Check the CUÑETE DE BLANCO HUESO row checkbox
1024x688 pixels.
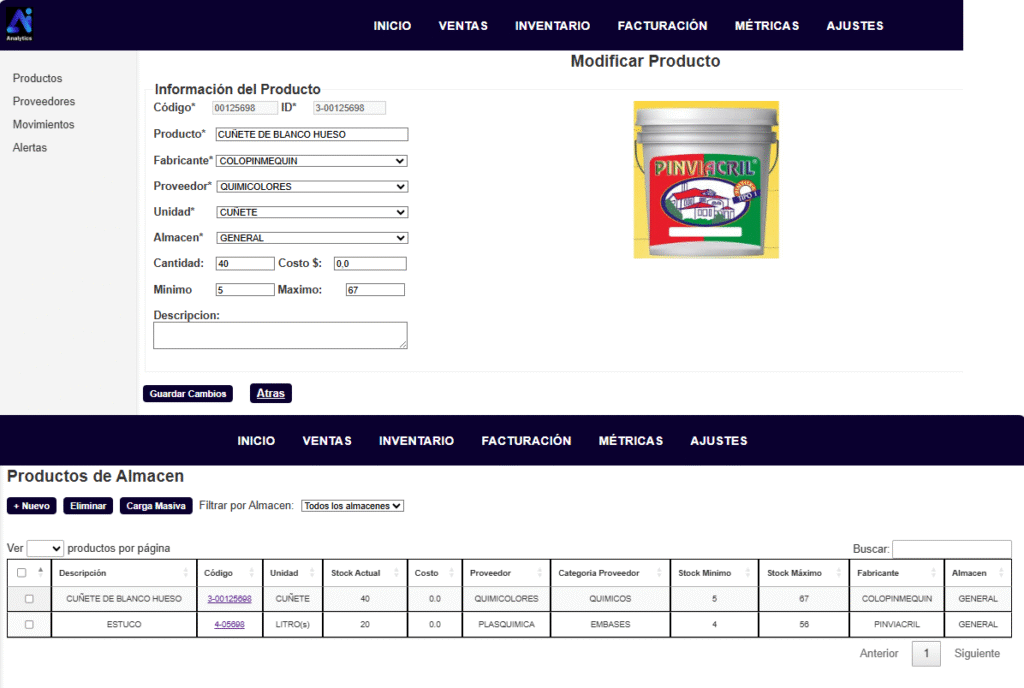tap(29, 599)
